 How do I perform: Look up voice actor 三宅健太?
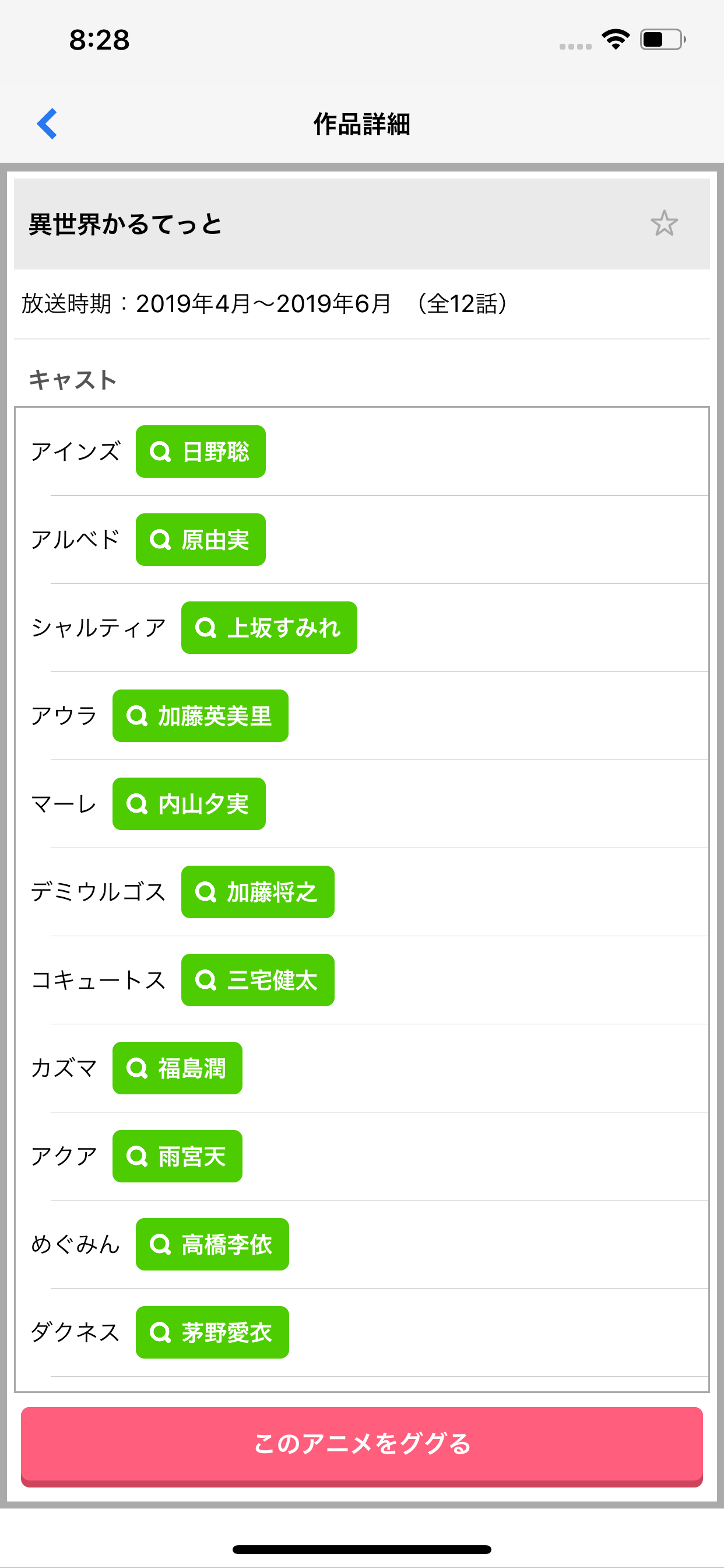258,980
